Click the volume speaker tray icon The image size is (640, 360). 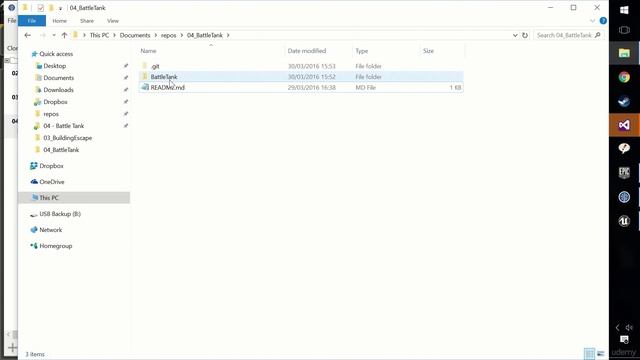pos(629,327)
